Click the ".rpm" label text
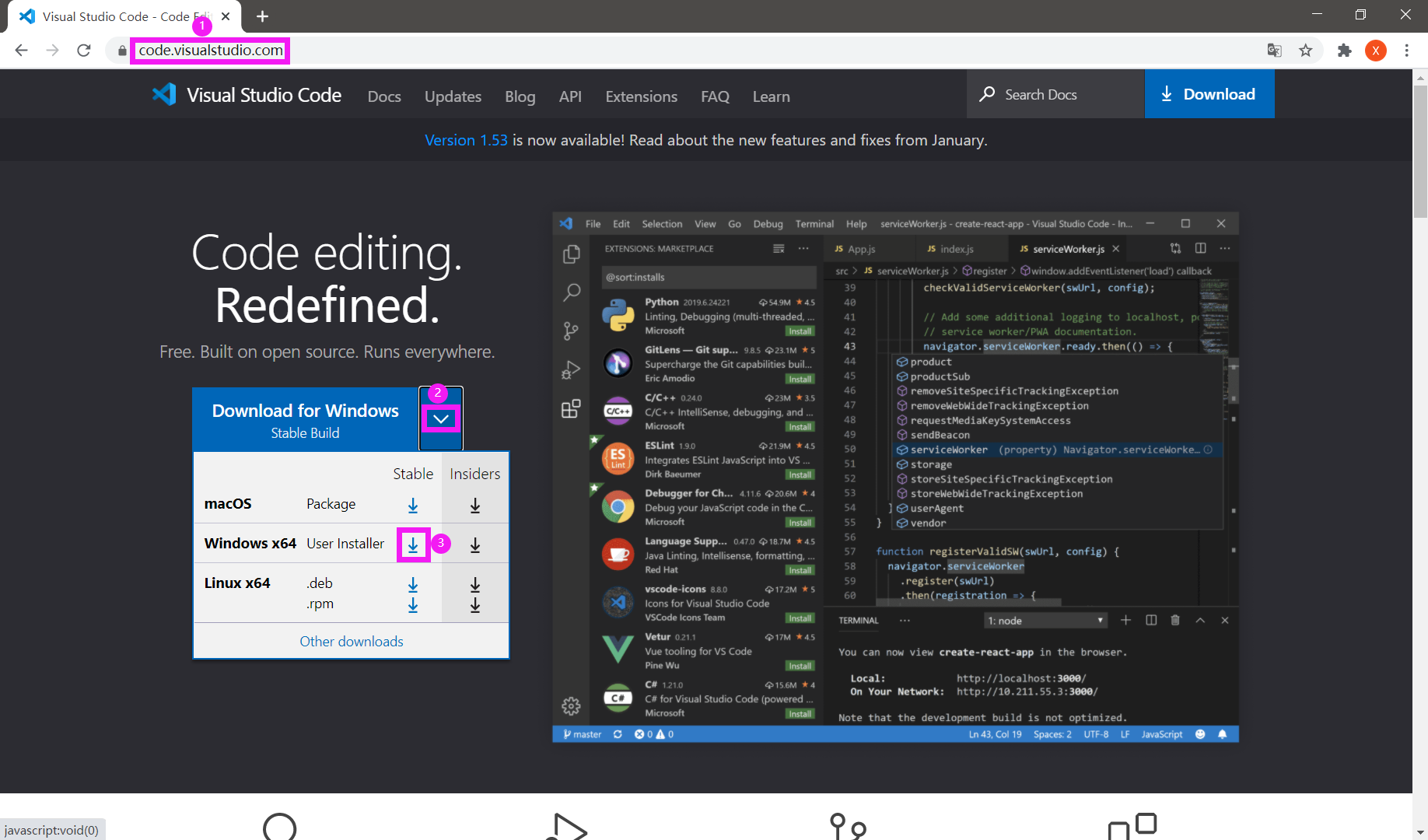This screenshot has height=840, width=1428. point(320,604)
